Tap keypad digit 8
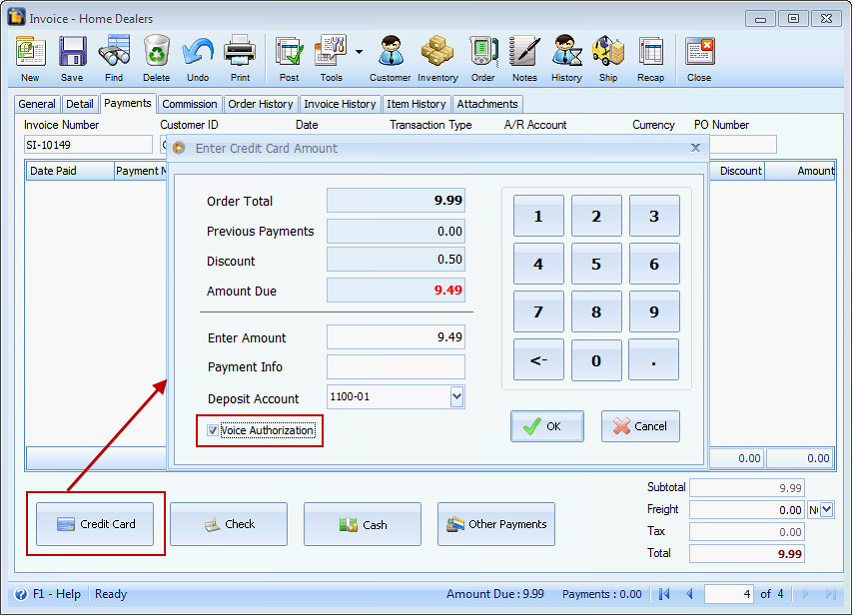The height and width of the screenshot is (616, 853). point(596,312)
